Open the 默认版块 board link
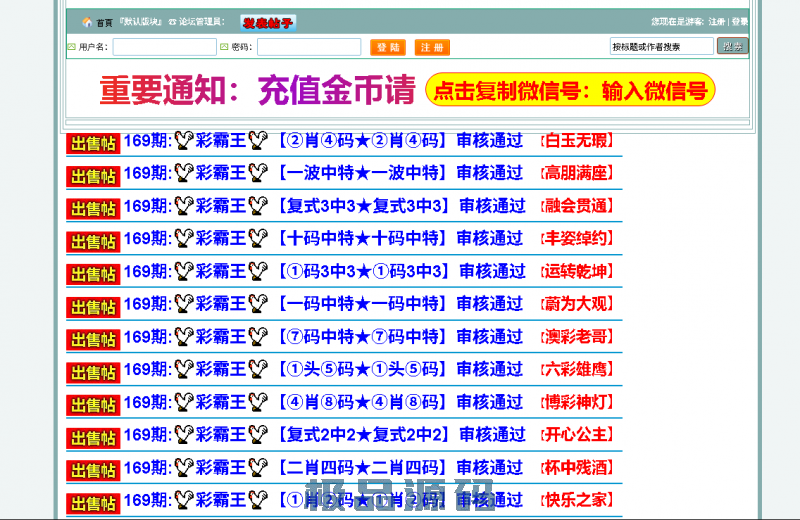800x520 pixels. 141,22
